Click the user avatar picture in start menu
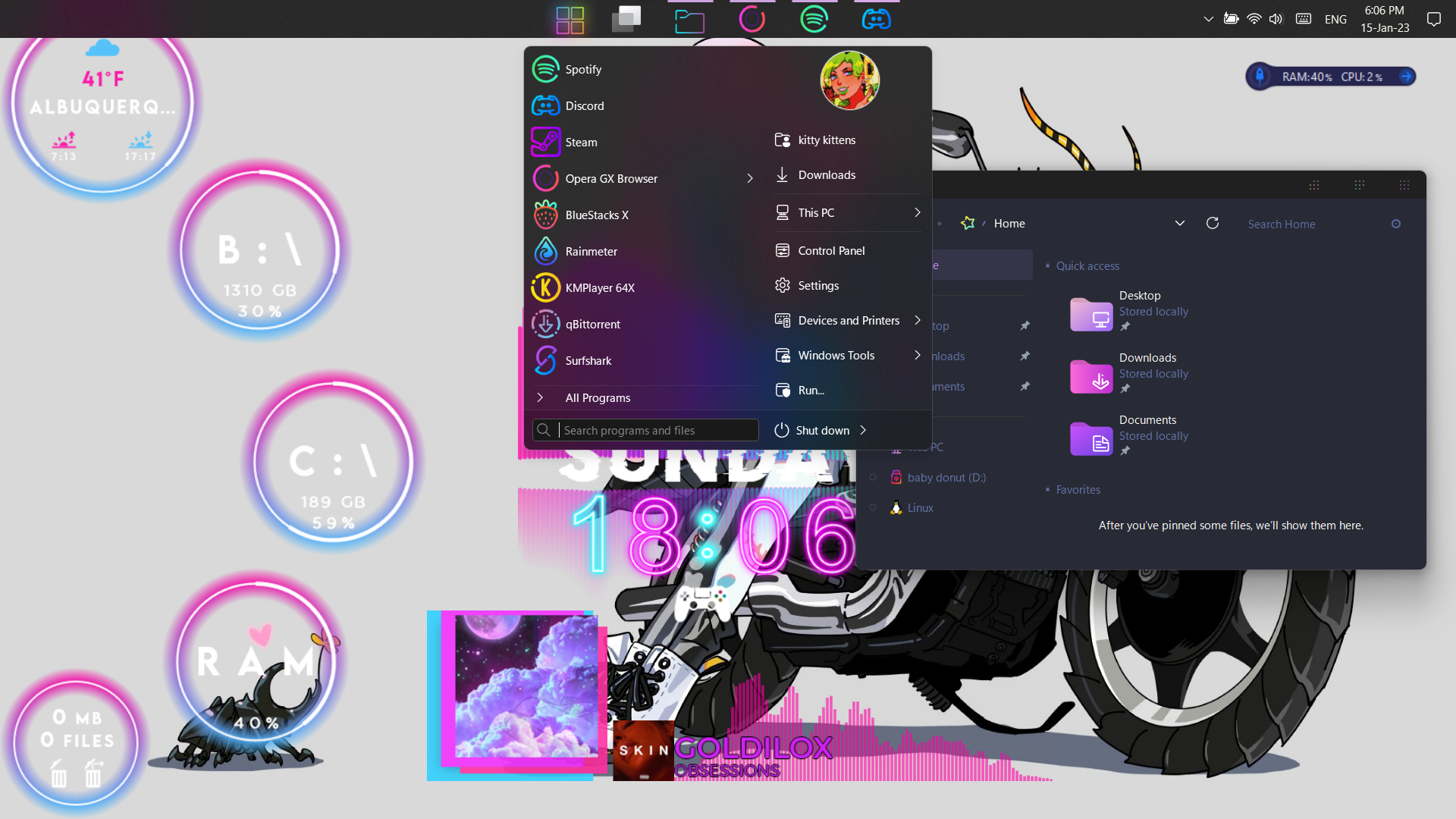Image resolution: width=1456 pixels, height=819 pixels. (850, 80)
